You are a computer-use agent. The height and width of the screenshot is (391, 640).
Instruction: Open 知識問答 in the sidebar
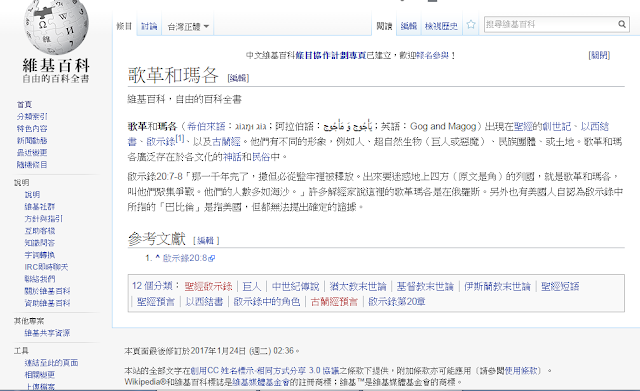(x=40, y=243)
